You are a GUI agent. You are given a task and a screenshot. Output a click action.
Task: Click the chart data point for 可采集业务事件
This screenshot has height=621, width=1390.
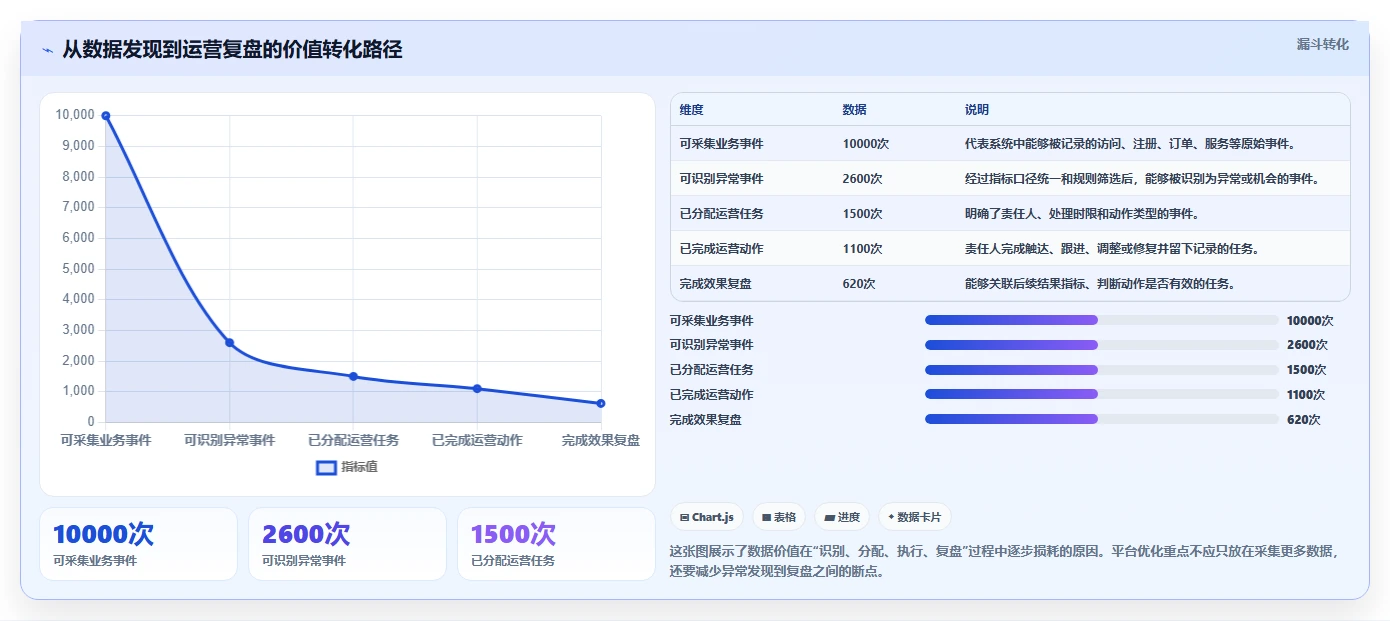pos(106,116)
